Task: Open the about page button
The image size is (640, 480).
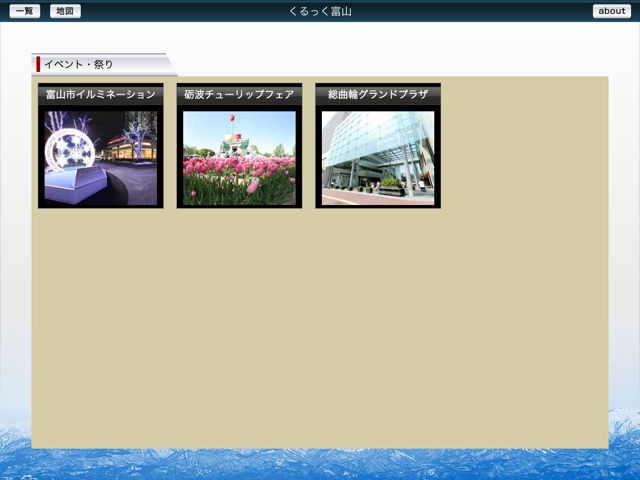Action: click(x=611, y=11)
